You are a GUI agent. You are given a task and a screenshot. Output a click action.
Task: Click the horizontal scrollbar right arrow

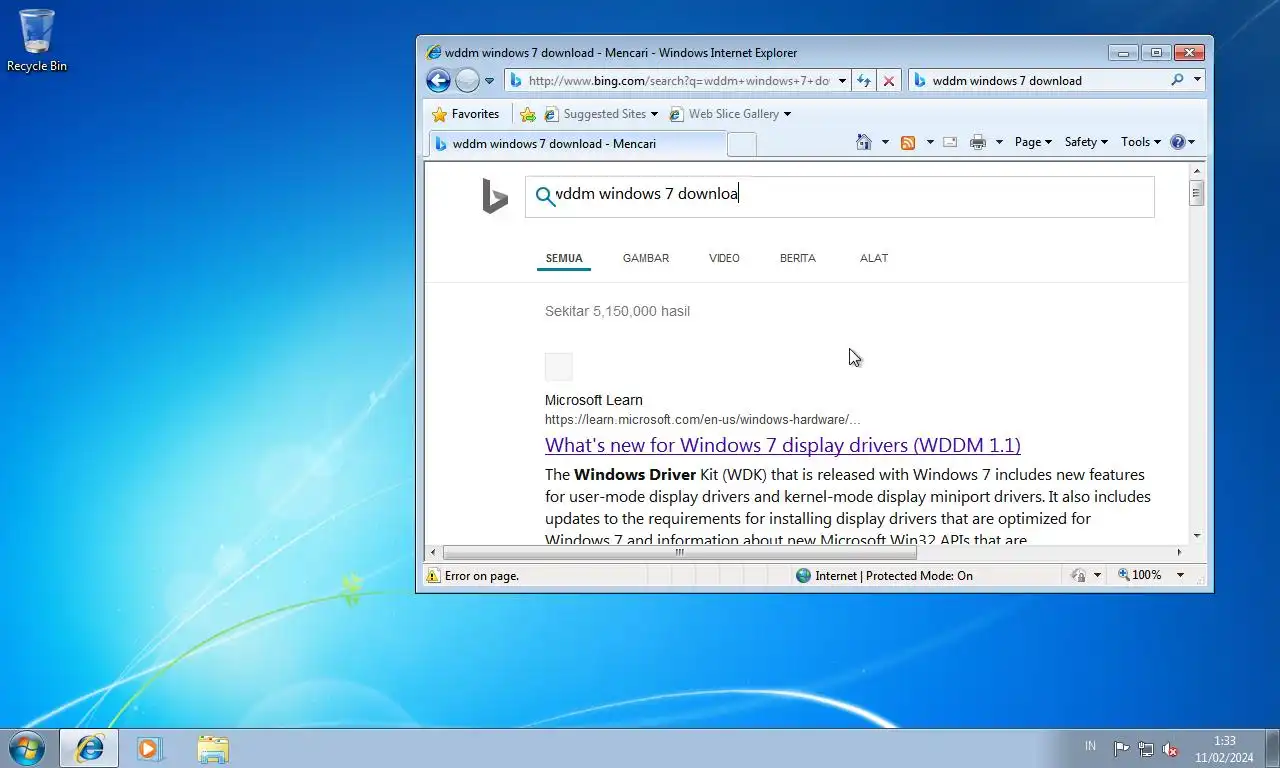click(x=1180, y=552)
